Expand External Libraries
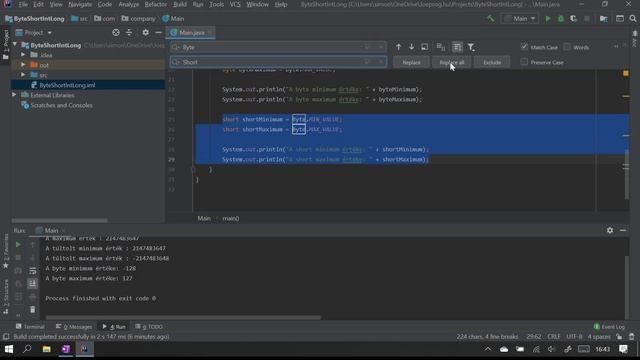The image size is (640, 360). [x=15, y=95]
